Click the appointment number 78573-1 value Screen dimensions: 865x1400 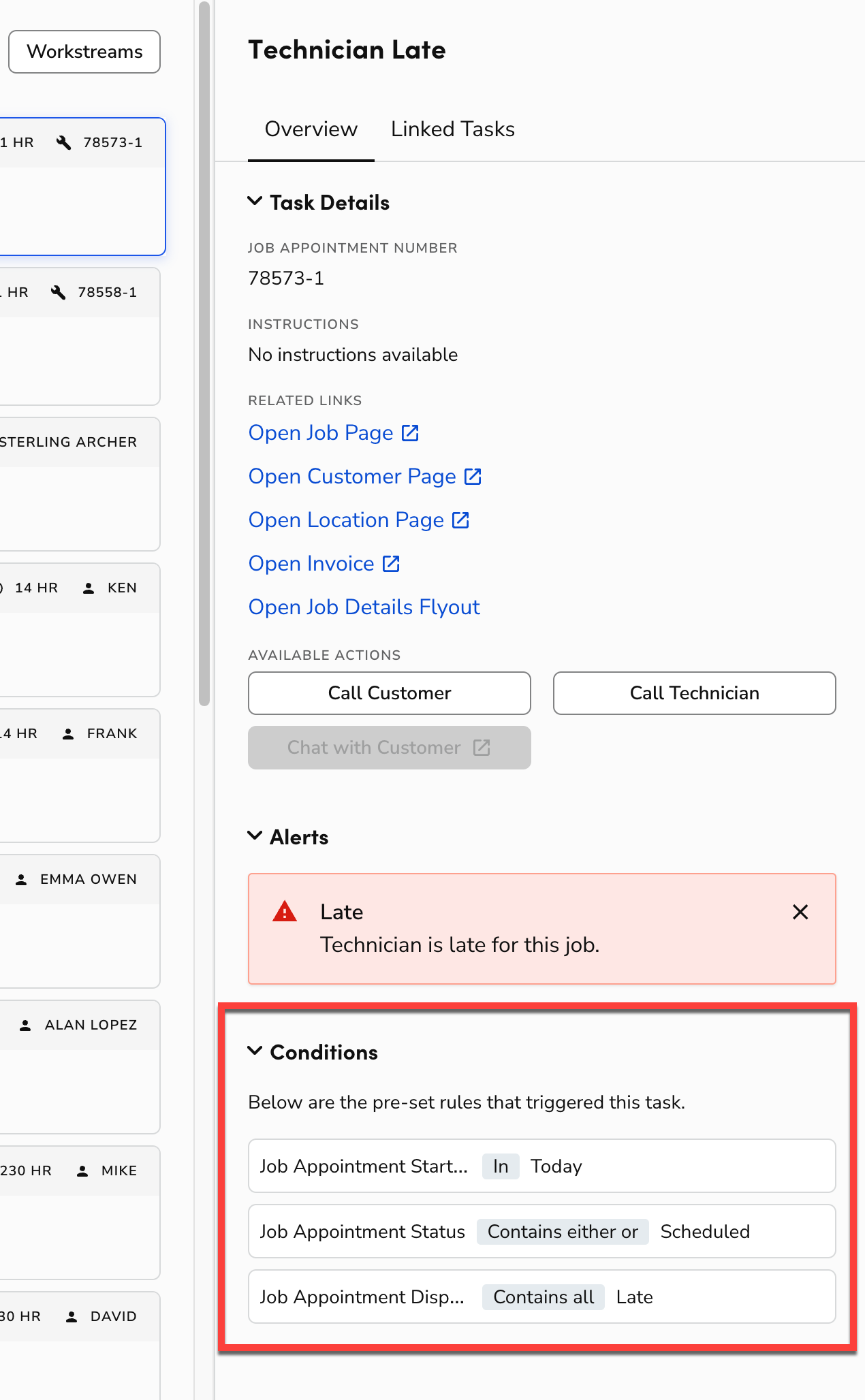pyautogui.click(x=286, y=278)
